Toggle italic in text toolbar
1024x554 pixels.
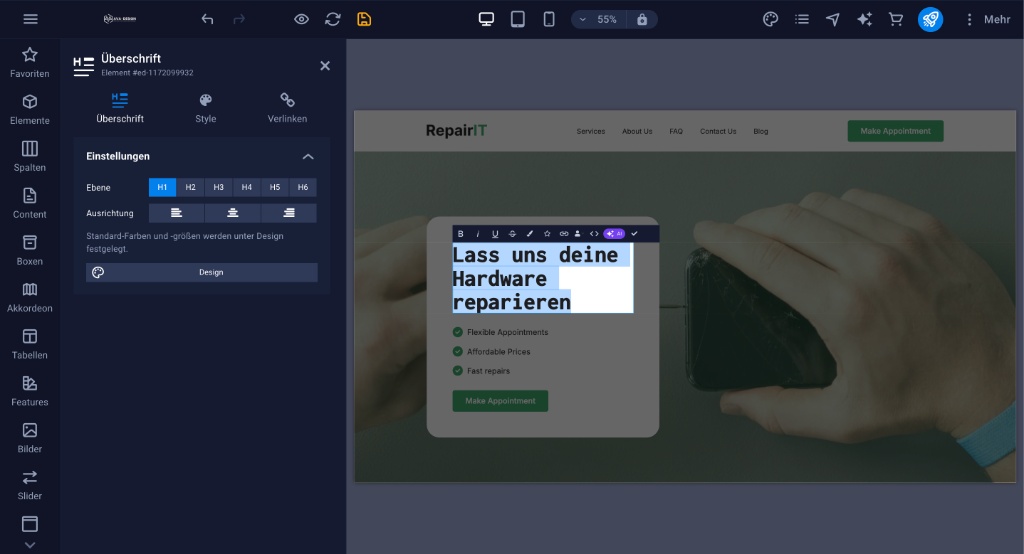[477, 234]
